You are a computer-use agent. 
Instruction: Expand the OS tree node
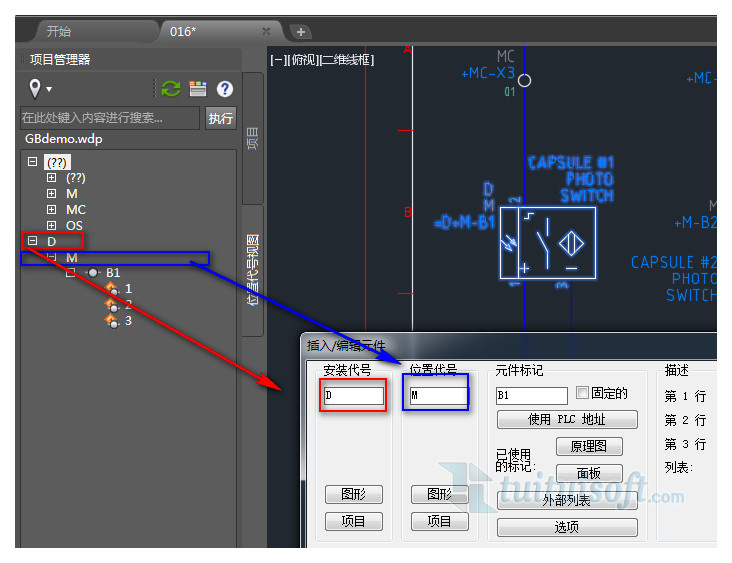[x=52, y=226]
